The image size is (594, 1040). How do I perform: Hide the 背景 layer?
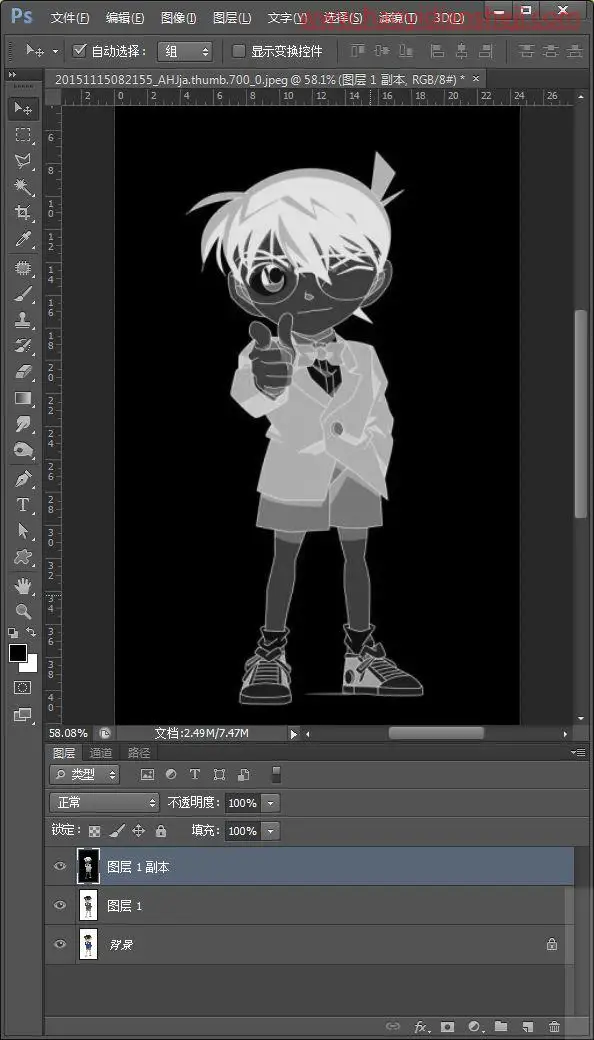[60, 944]
